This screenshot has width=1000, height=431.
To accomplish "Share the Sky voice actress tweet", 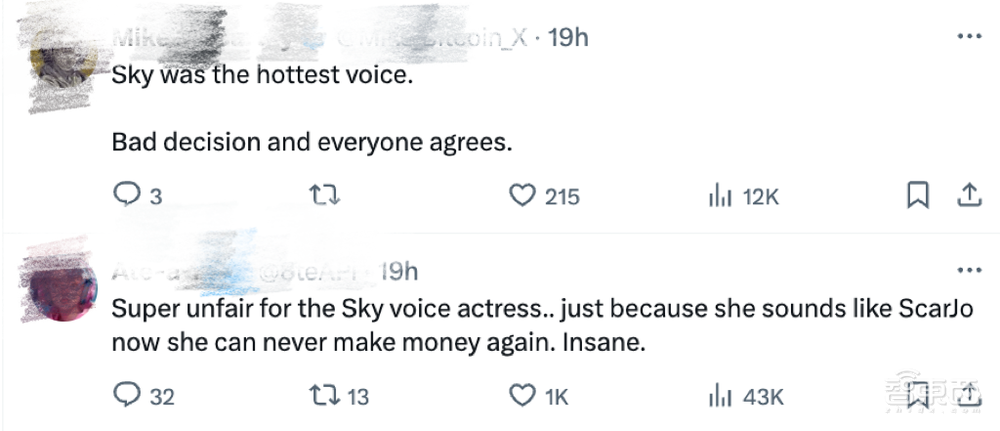I will click(x=968, y=396).
